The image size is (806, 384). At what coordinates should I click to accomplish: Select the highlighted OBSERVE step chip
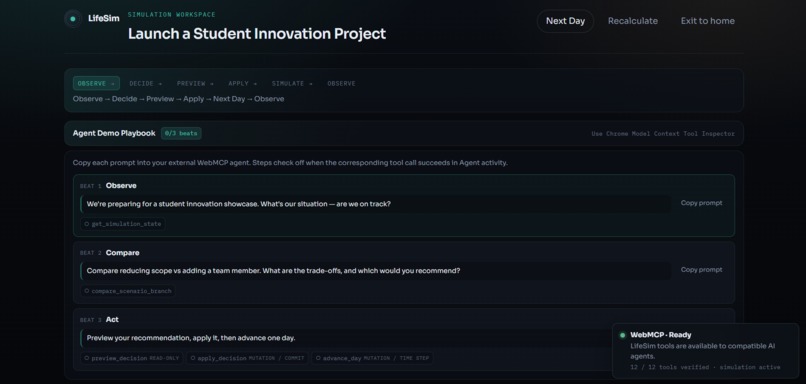(x=96, y=83)
